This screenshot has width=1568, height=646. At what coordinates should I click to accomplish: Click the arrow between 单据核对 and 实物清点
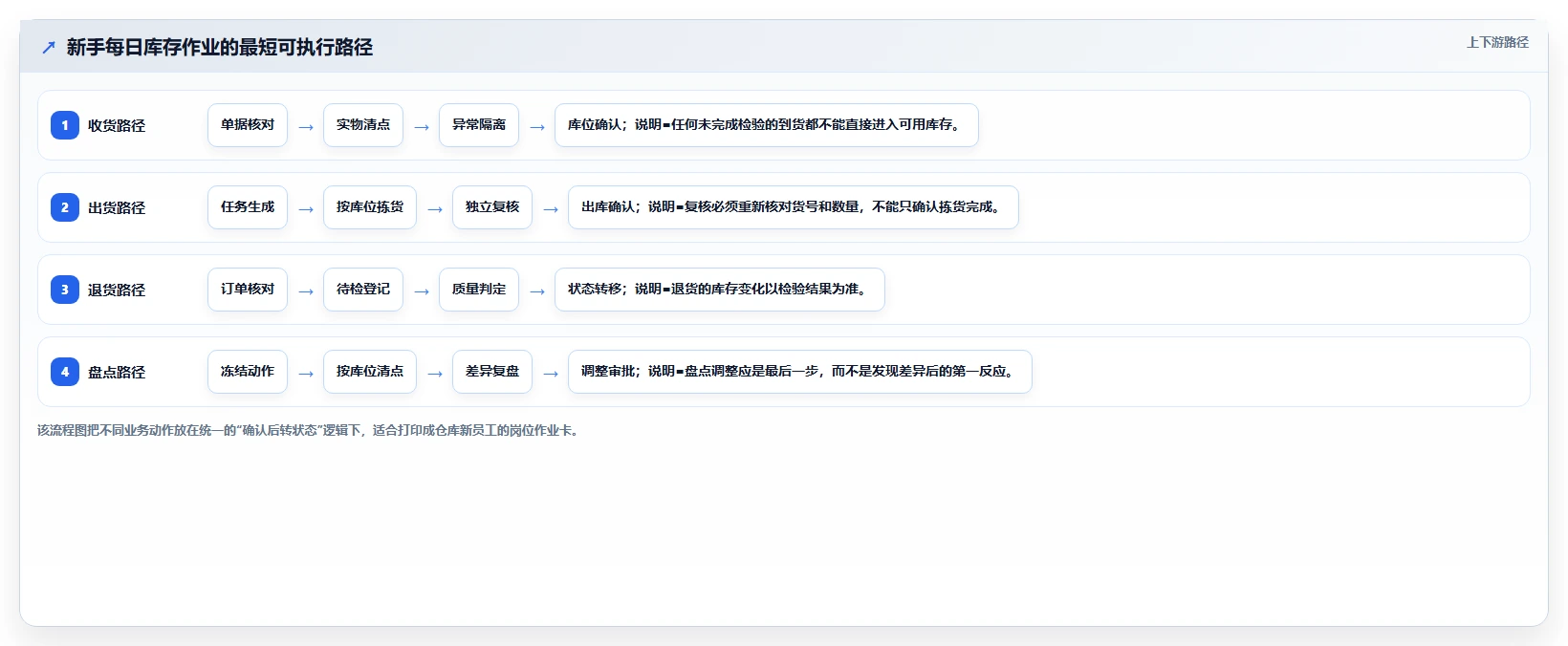tap(306, 127)
